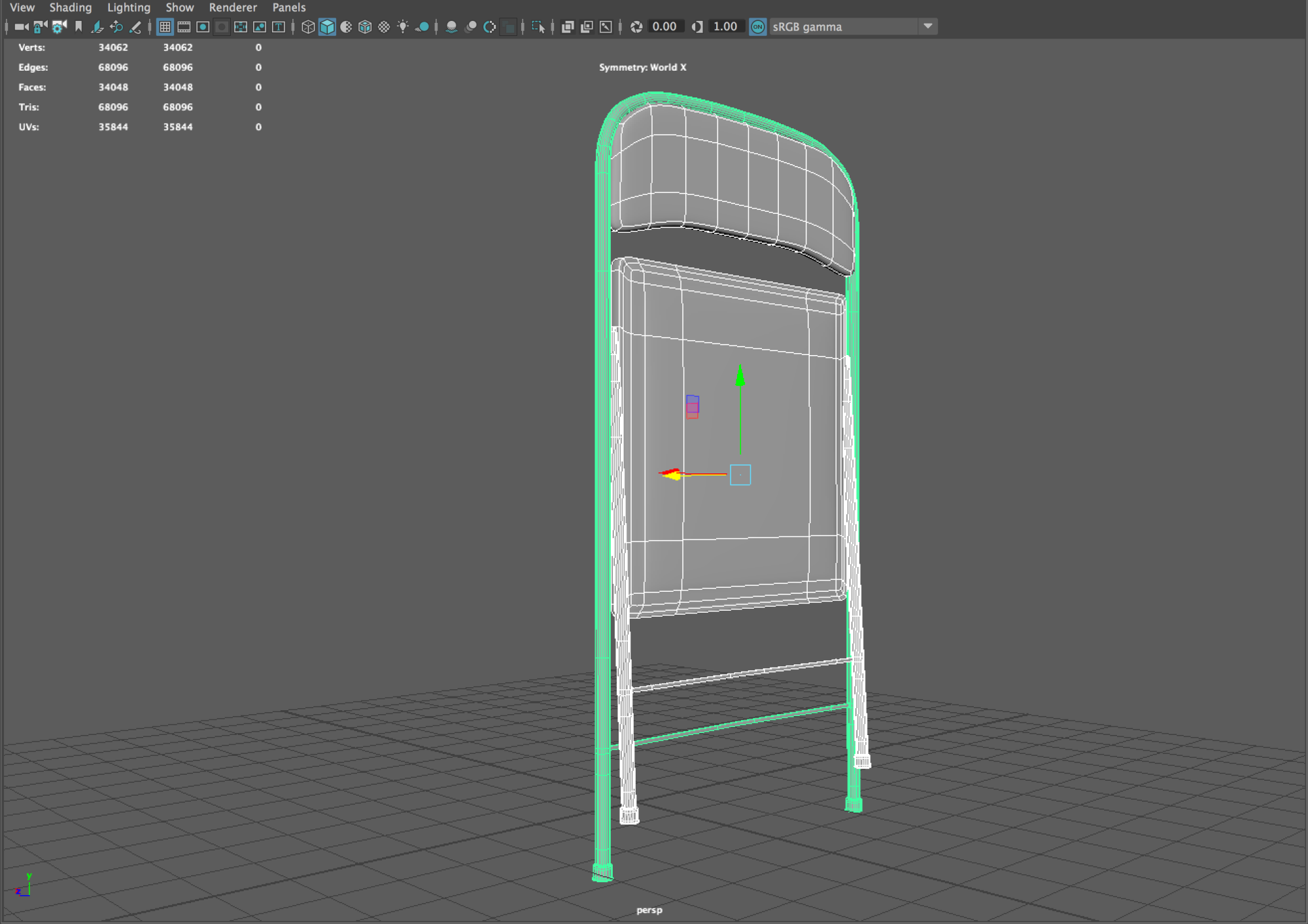Toggle the Film Gate icon
Viewport: 1308px width, 924px height.
(184, 27)
